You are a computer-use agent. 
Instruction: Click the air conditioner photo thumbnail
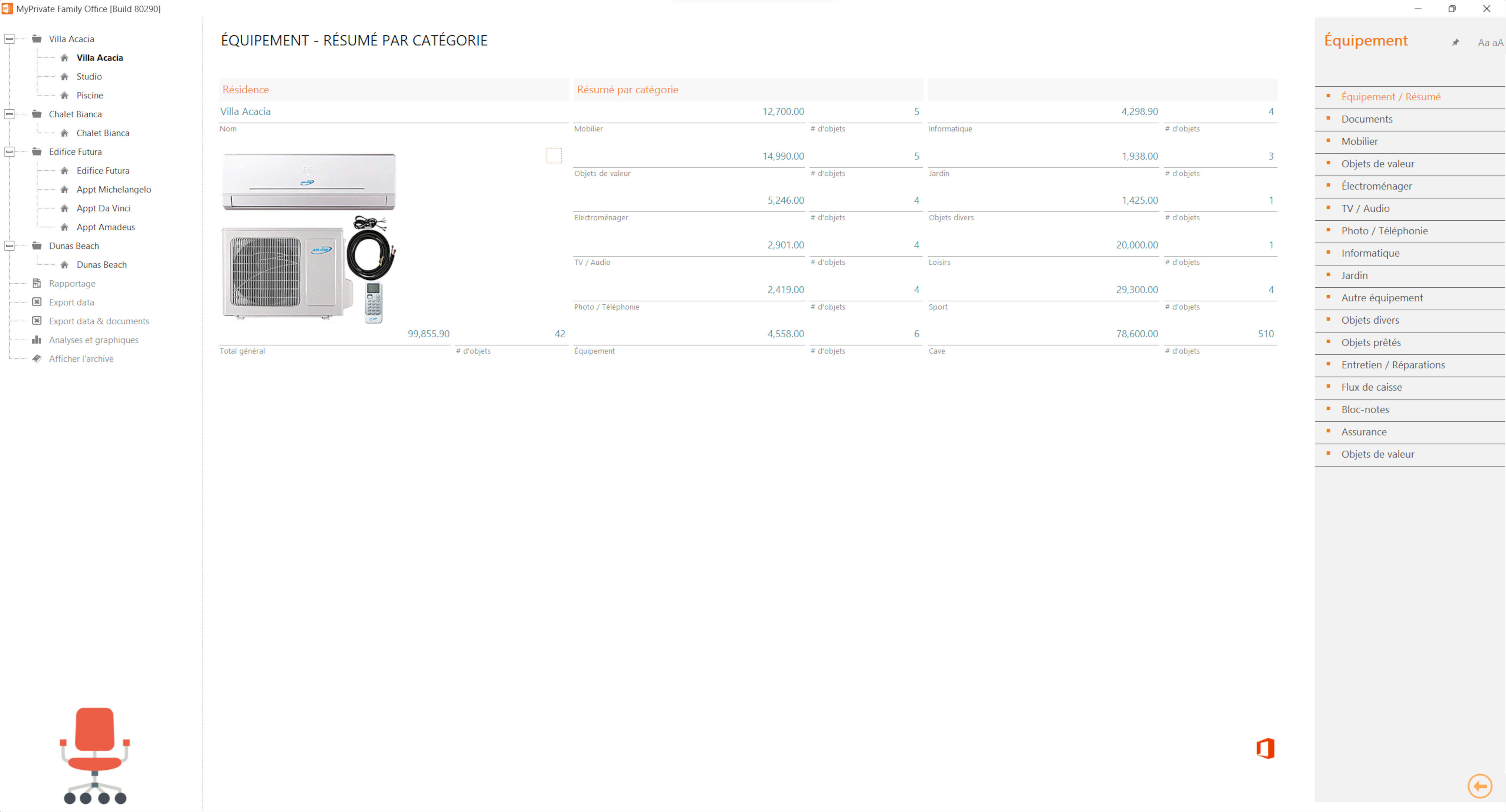click(309, 237)
